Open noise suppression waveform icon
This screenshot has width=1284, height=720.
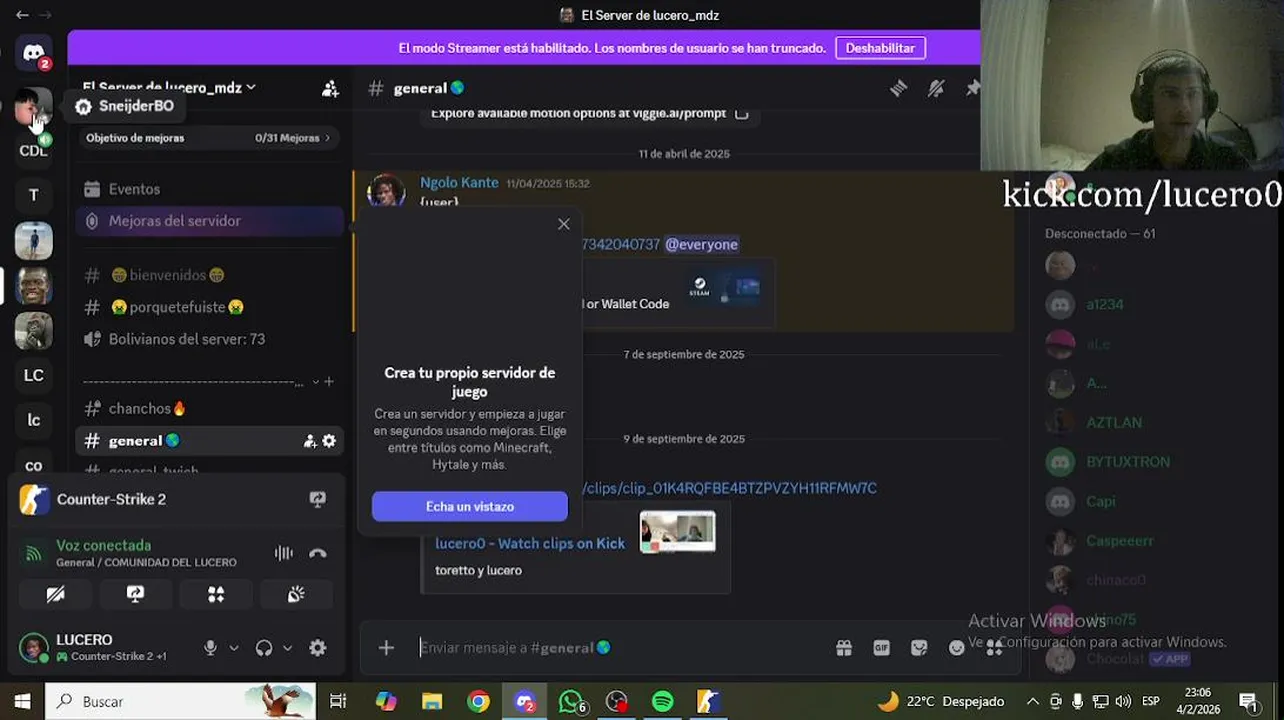point(284,553)
